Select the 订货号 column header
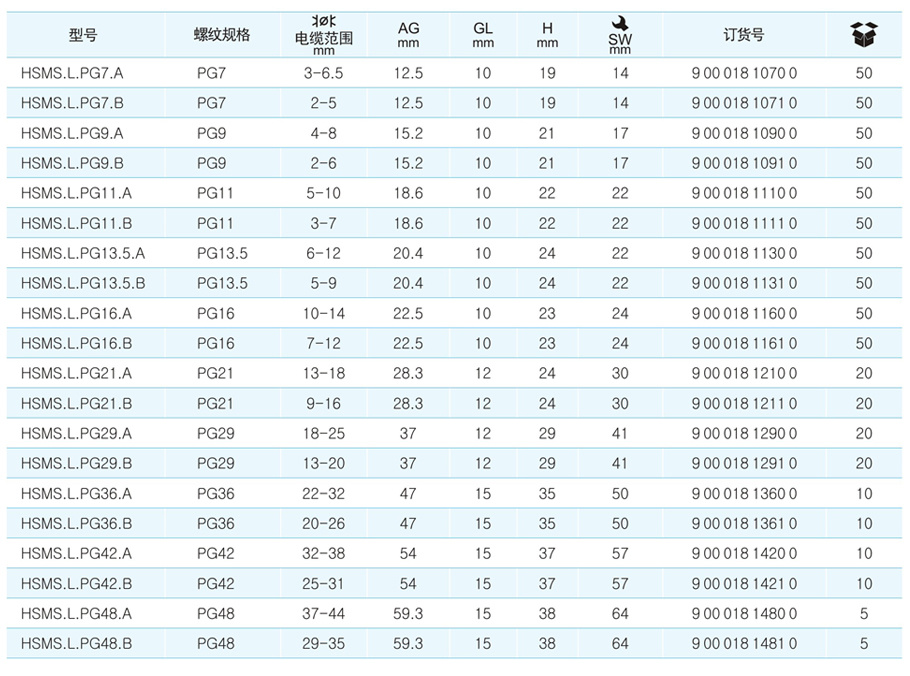Screen dimensions: 910x676 743,35
